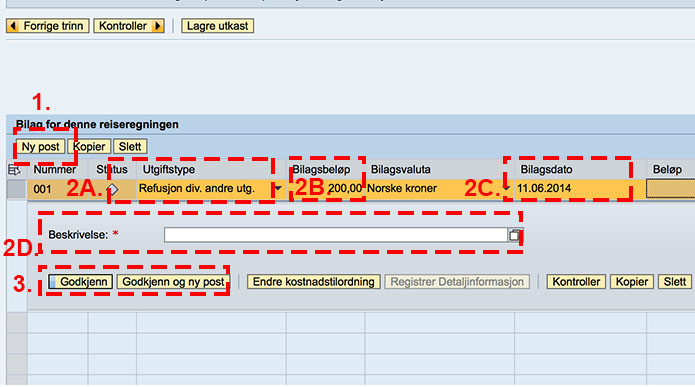The height and width of the screenshot is (387, 695).
Task: Click Godkjenn og ny post
Action: click(173, 282)
